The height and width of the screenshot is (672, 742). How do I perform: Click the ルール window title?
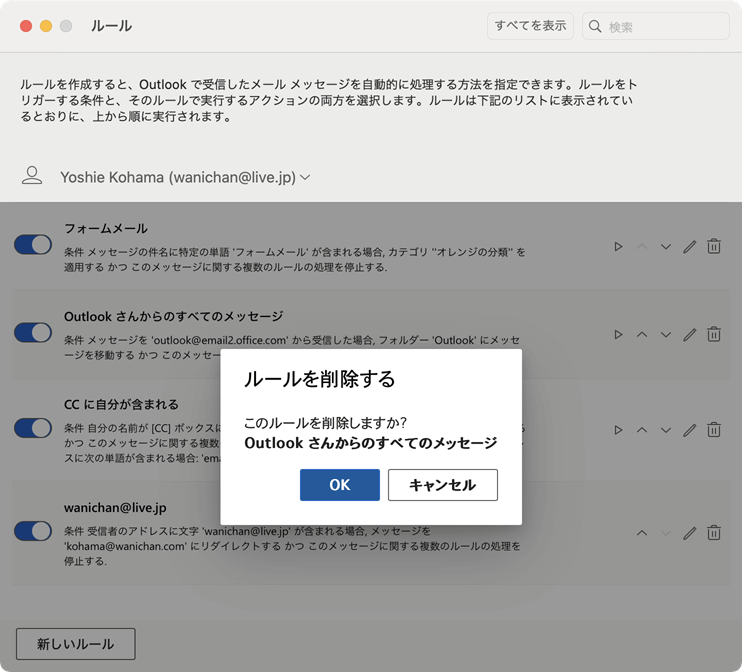pos(111,26)
